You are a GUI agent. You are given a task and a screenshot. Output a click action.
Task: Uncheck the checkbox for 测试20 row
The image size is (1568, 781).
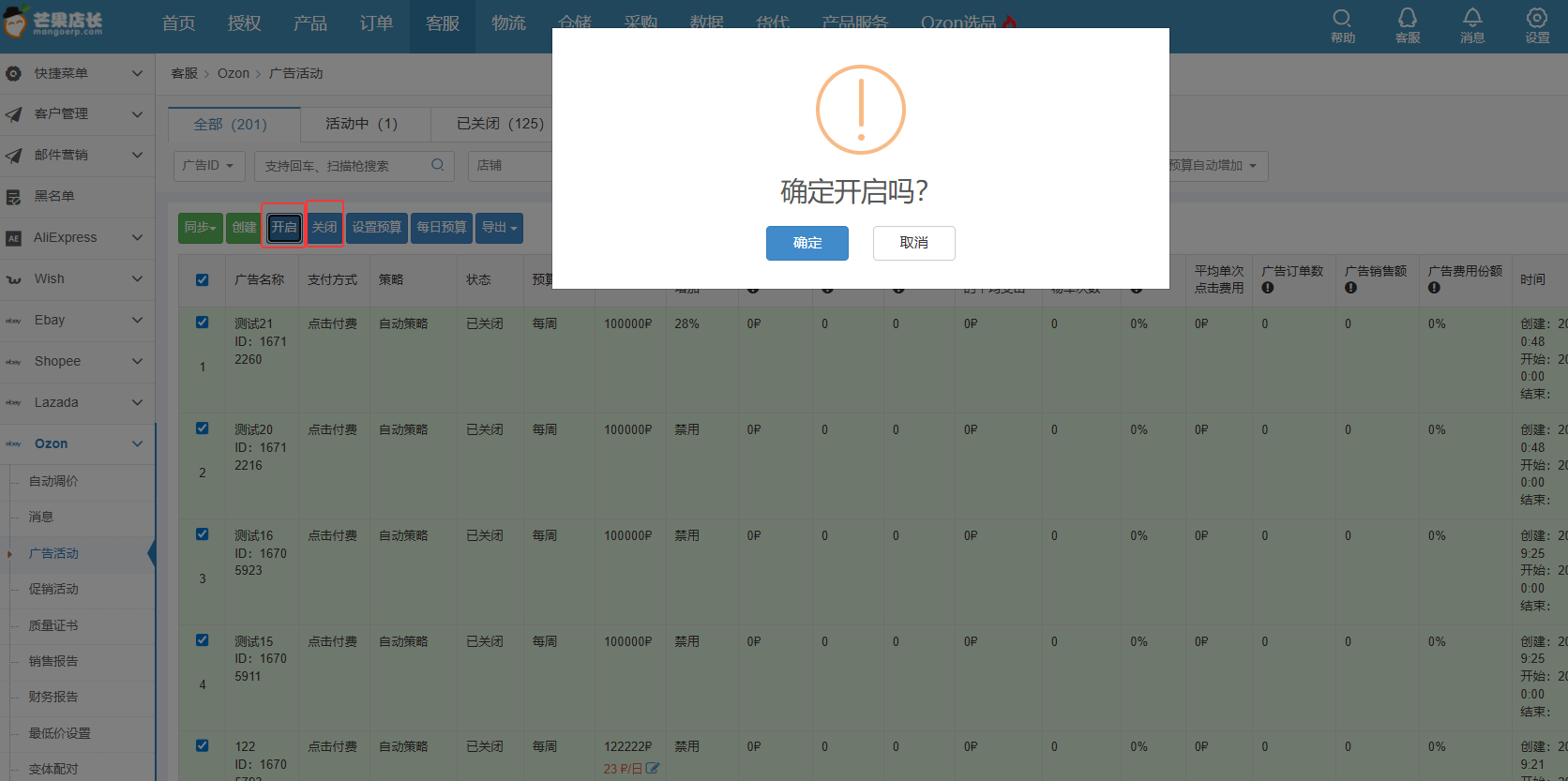tap(203, 428)
